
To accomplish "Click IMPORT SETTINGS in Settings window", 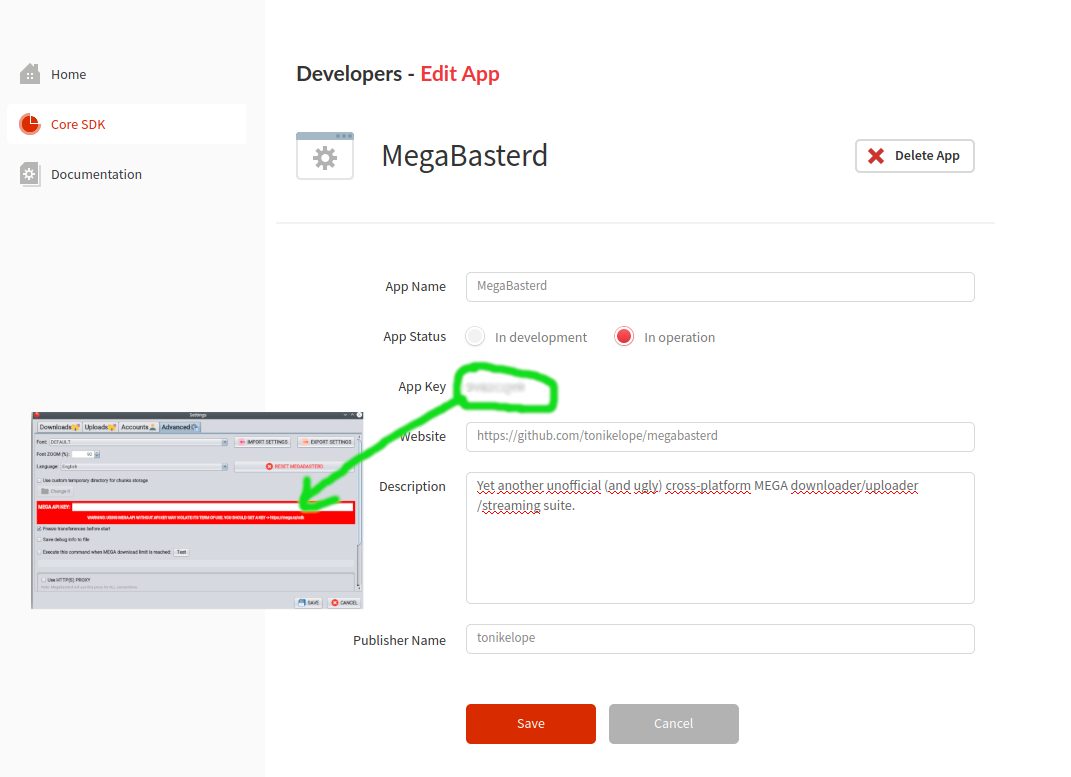I will [x=262, y=442].
